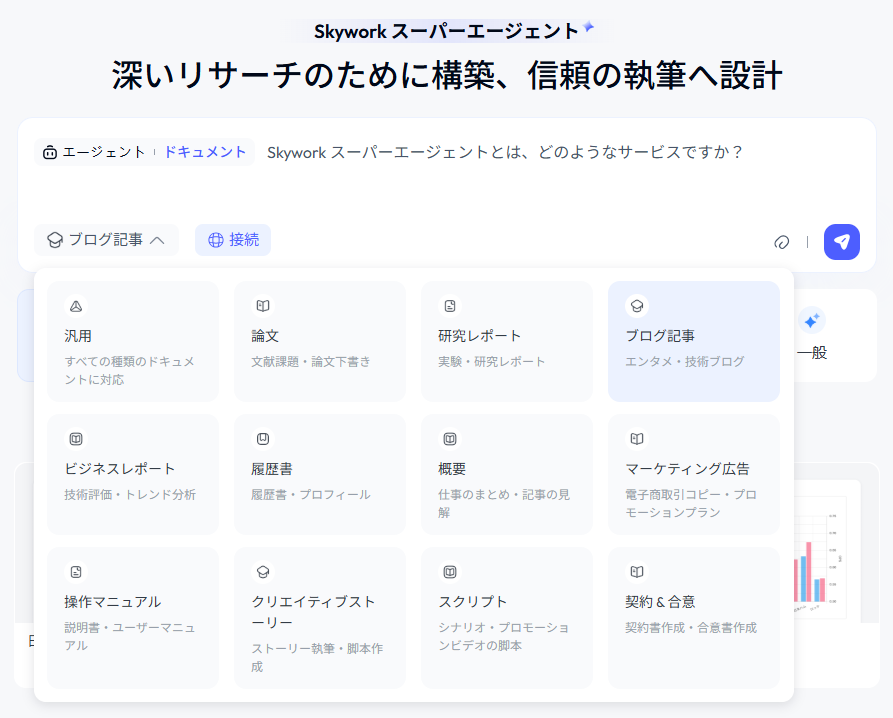893x718 pixels.
Task: Switch to エージェント mode
Action: coord(94,152)
